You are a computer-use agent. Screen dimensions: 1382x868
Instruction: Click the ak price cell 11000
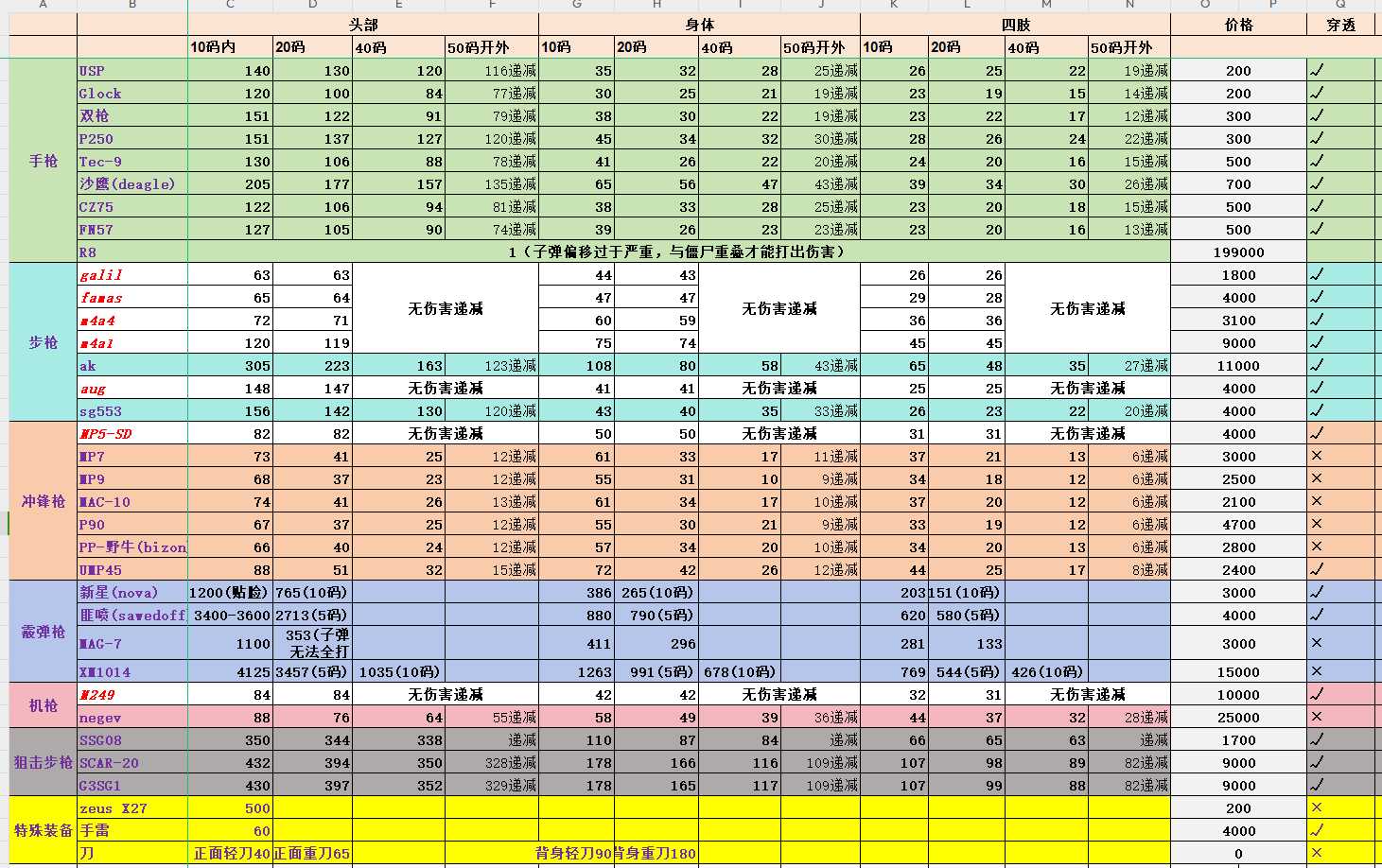(1238, 365)
